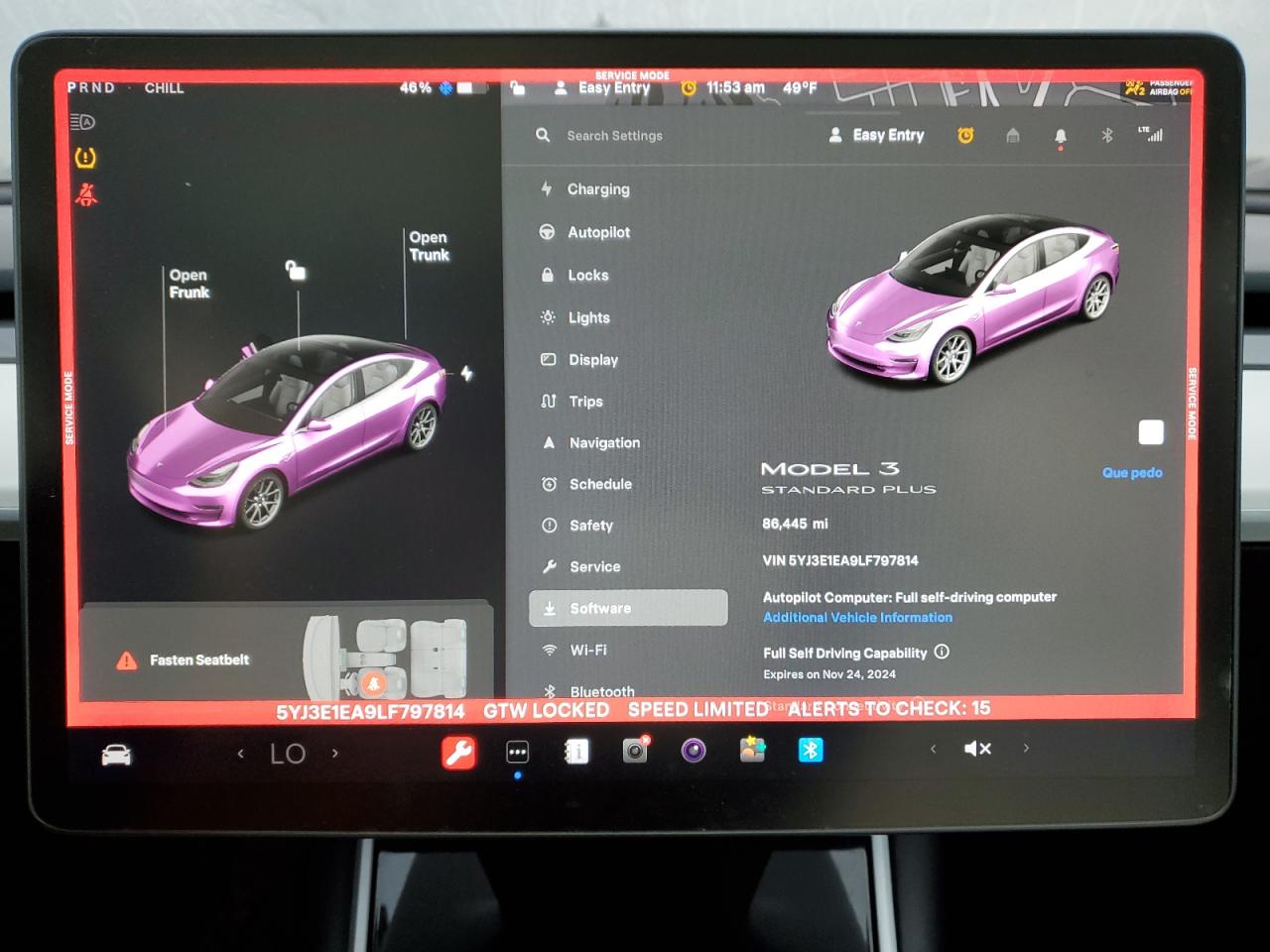Tap the red wrench service mode icon
Viewport: 1270px width, 952px height.
[x=458, y=753]
